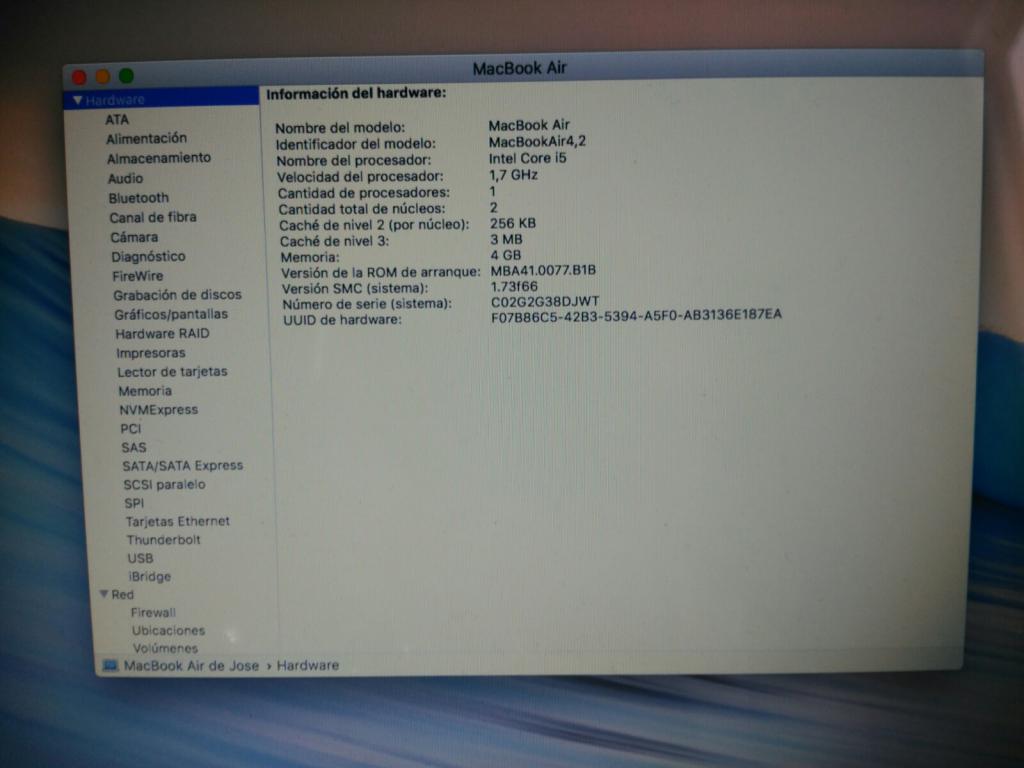The width and height of the screenshot is (1024, 768).
Task: Select Diagnóstico in the sidebar
Action: tap(148, 257)
